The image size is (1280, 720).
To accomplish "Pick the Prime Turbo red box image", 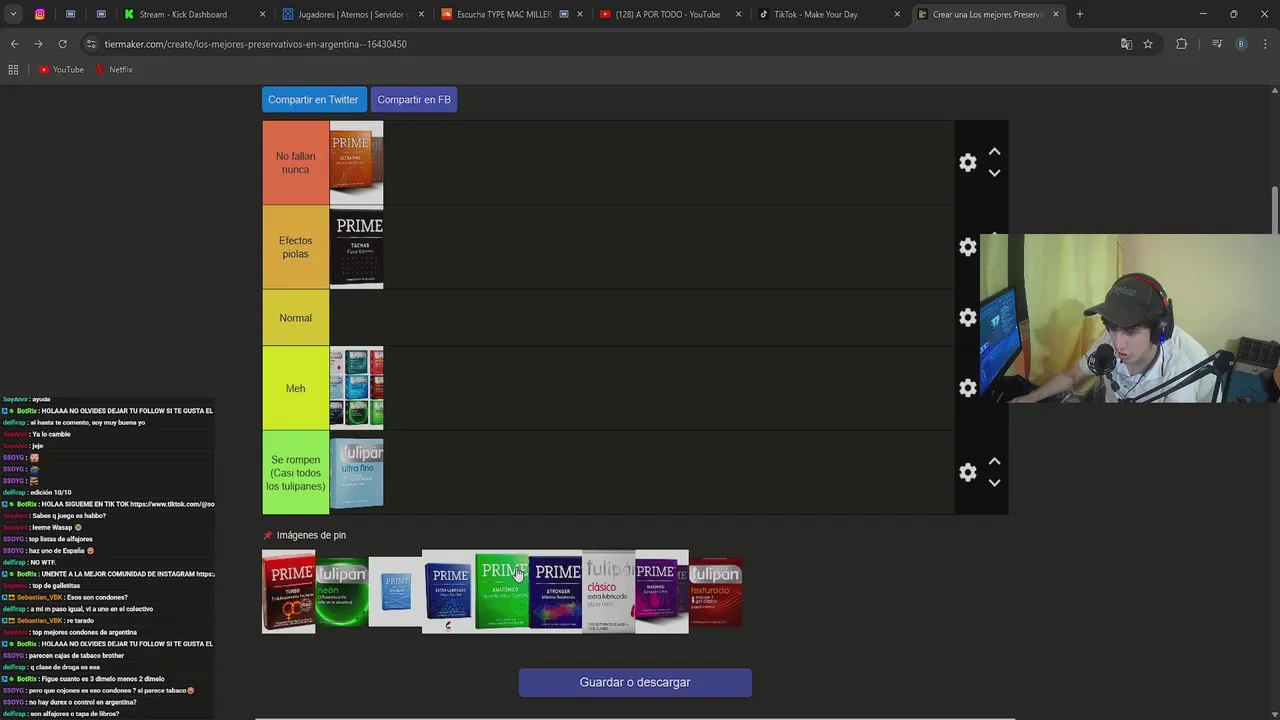I will point(288,591).
